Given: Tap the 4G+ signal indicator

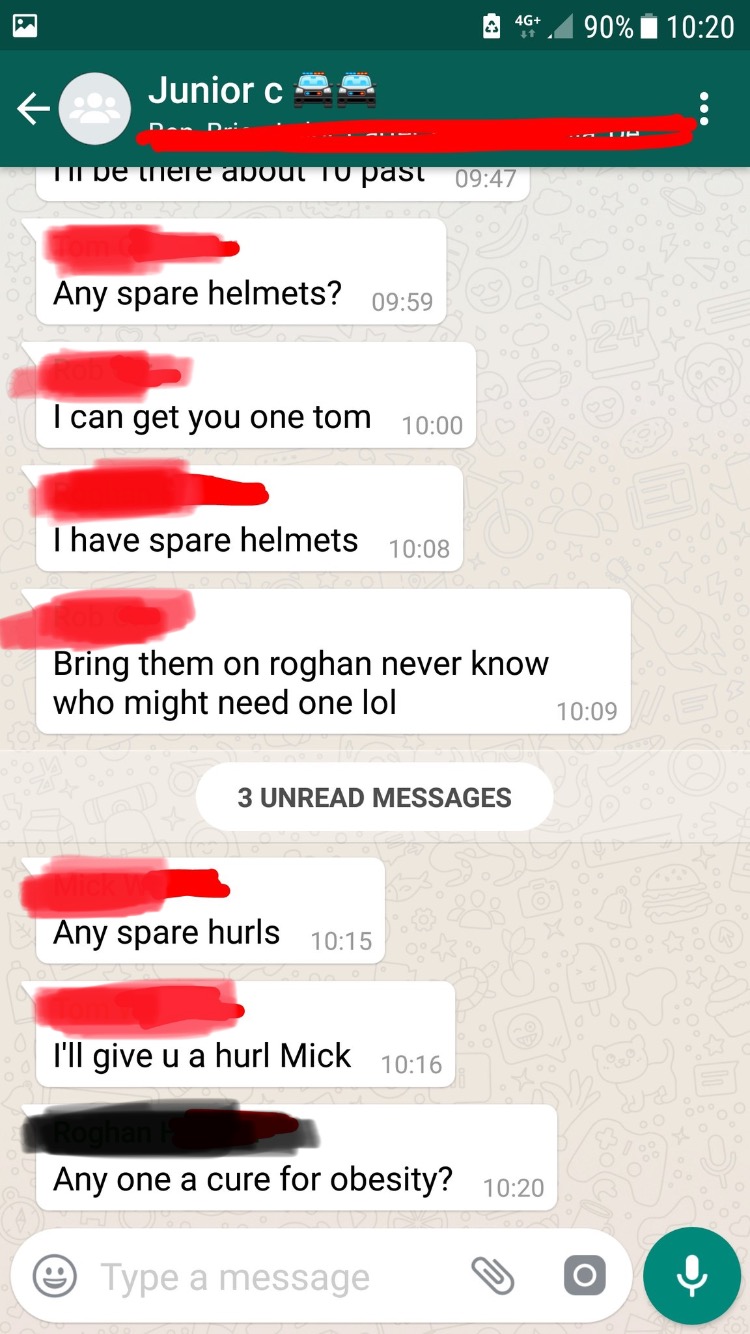Looking at the screenshot, I should click(x=527, y=26).
